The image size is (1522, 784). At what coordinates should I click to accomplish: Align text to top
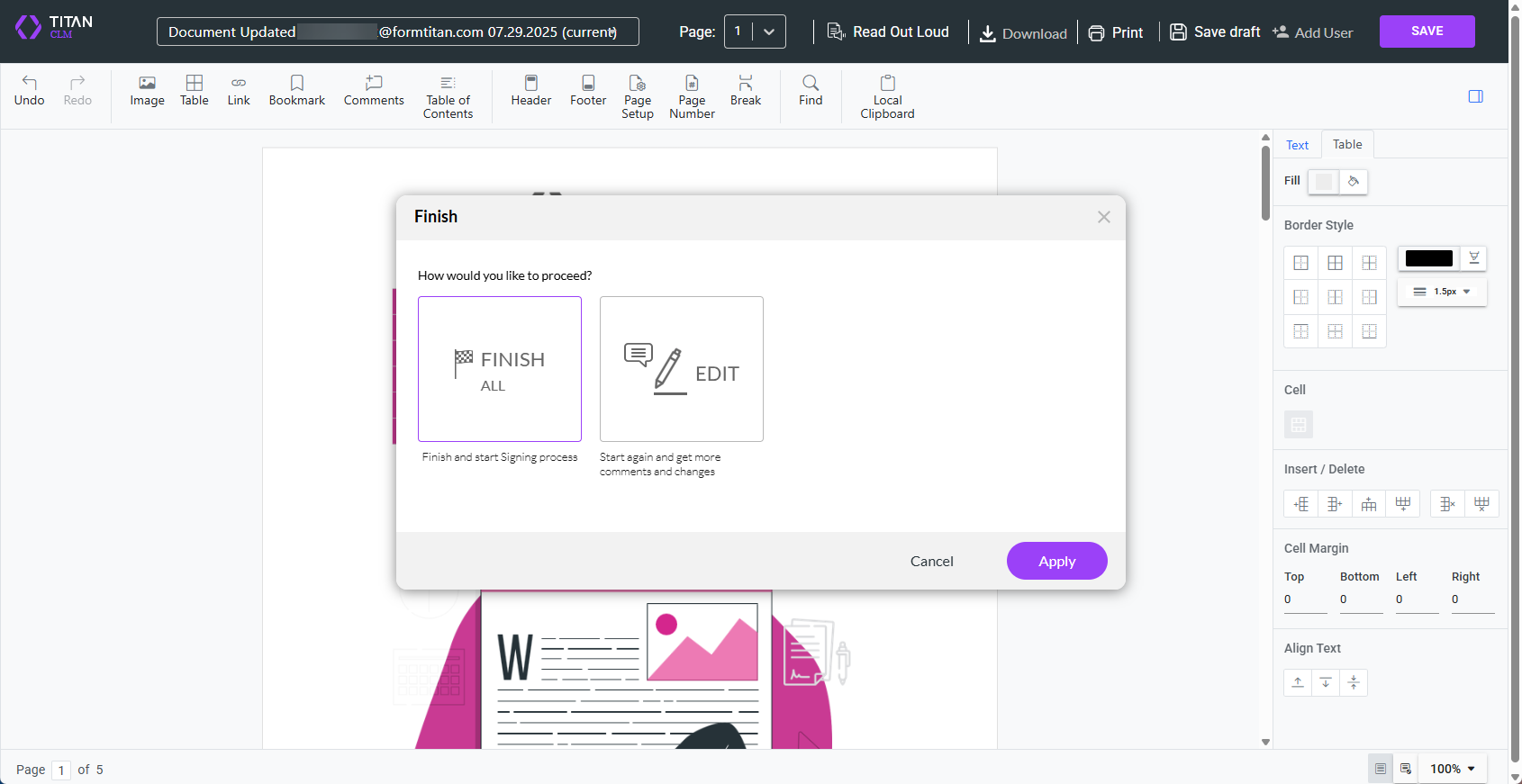pyautogui.click(x=1298, y=682)
